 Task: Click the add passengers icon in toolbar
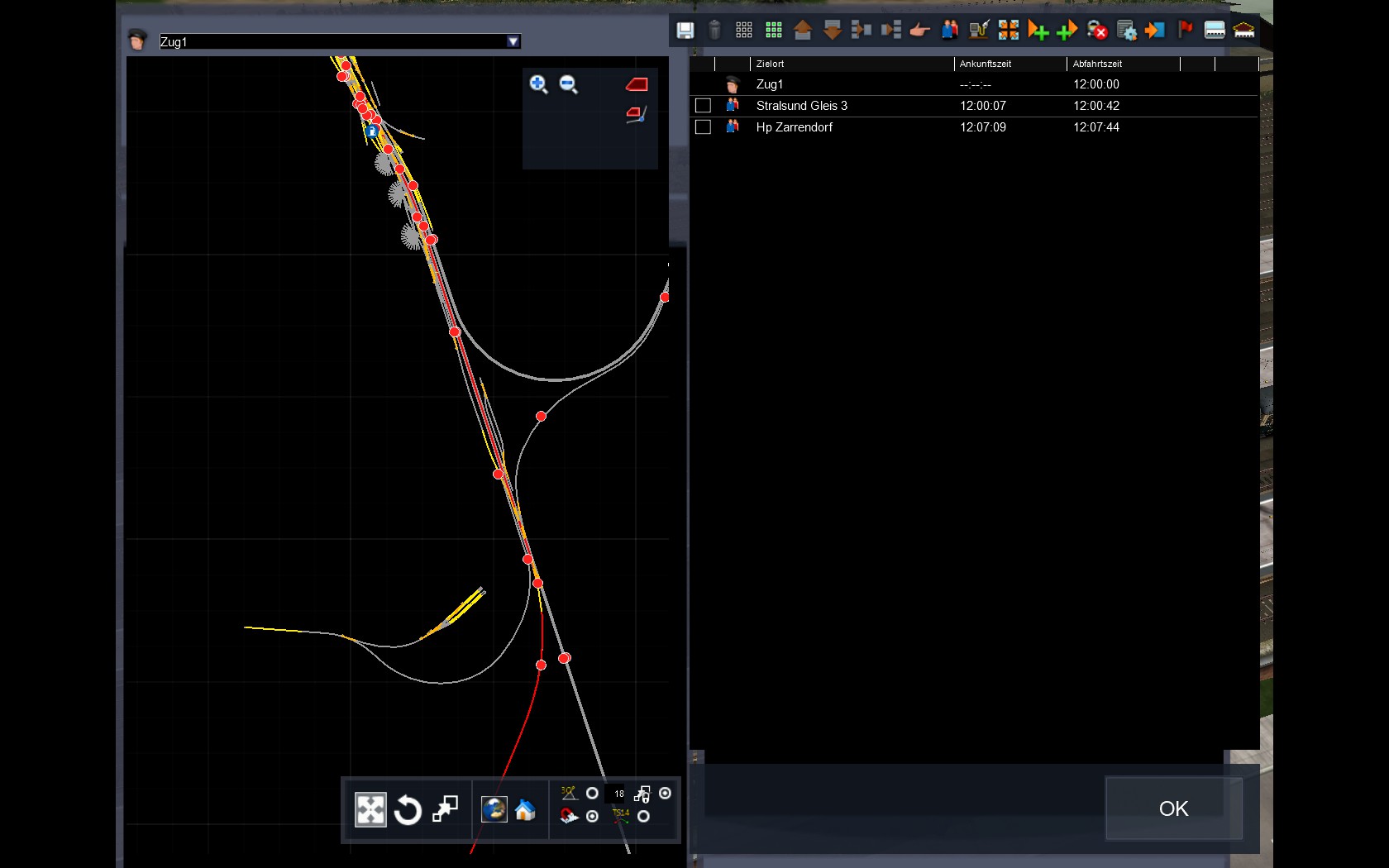(x=949, y=31)
